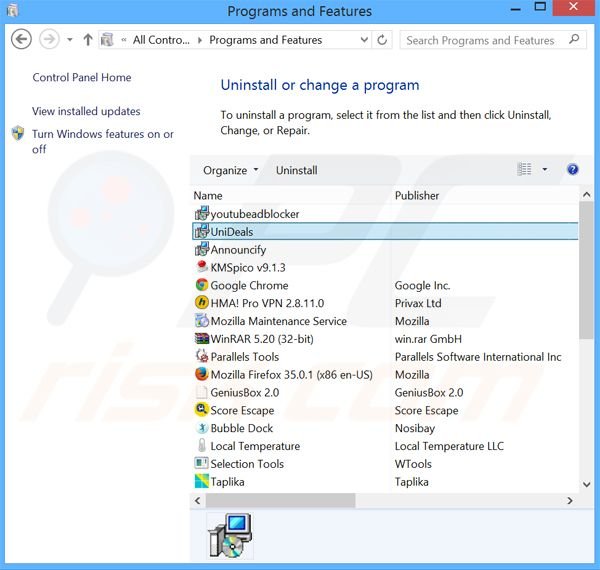
Task: Click the Search Programs and Features box
Action: [x=493, y=40]
